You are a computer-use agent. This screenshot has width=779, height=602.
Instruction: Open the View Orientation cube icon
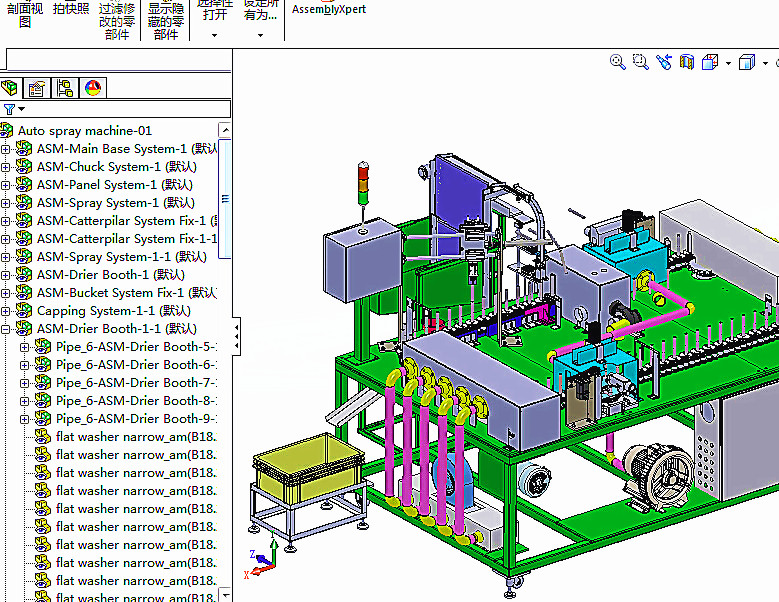coord(710,62)
